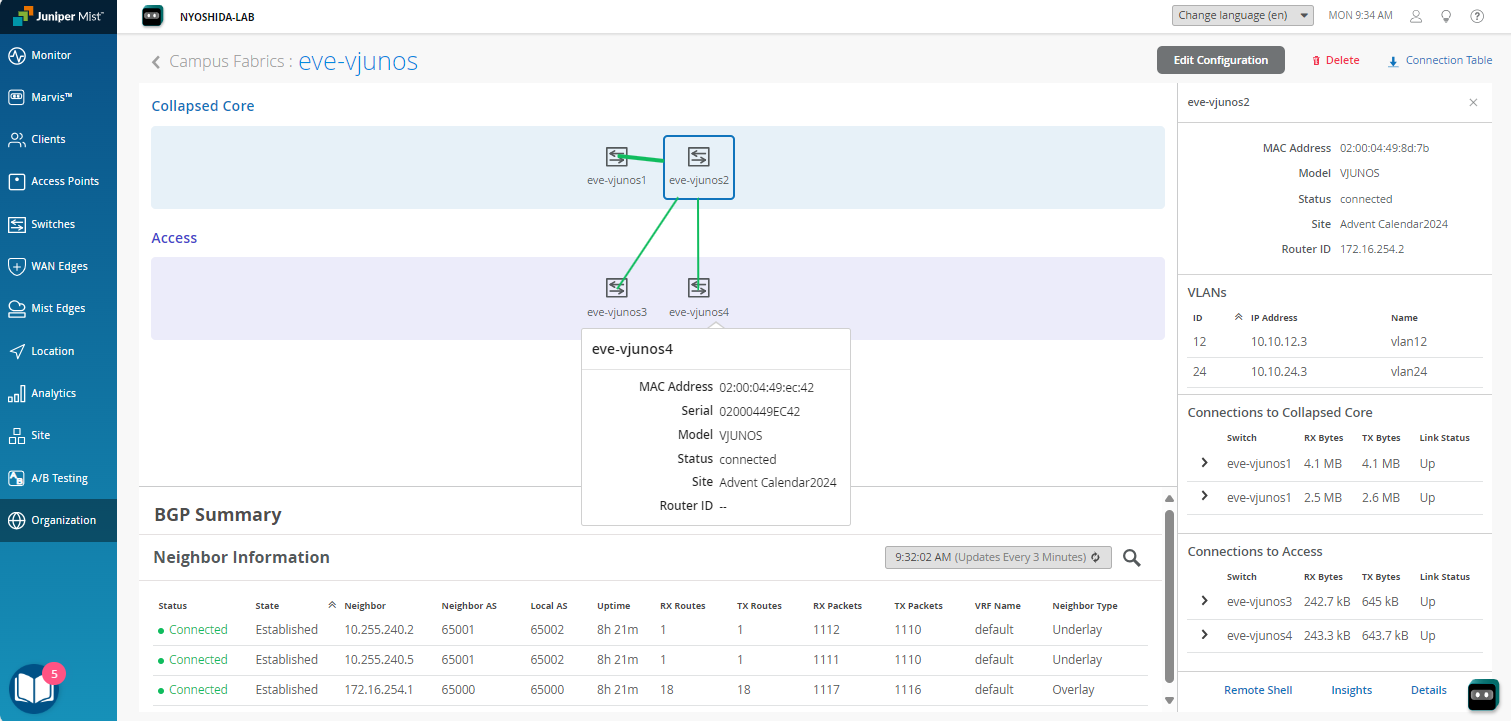Open the documentation book icon with badge
The height and width of the screenshot is (721, 1511).
34,688
